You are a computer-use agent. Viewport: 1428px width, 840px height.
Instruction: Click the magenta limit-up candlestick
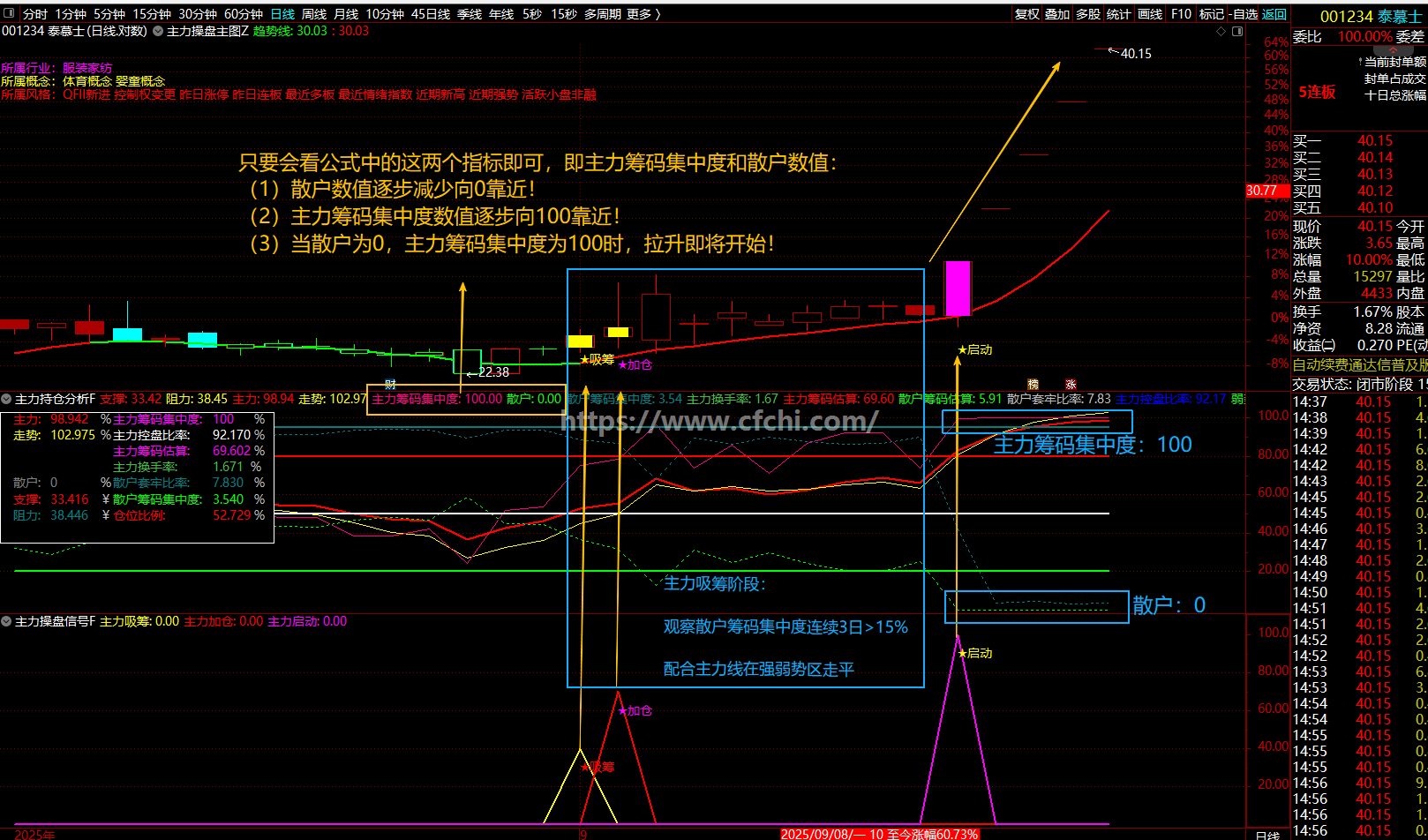pyautogui.click(x=958, y=289)
